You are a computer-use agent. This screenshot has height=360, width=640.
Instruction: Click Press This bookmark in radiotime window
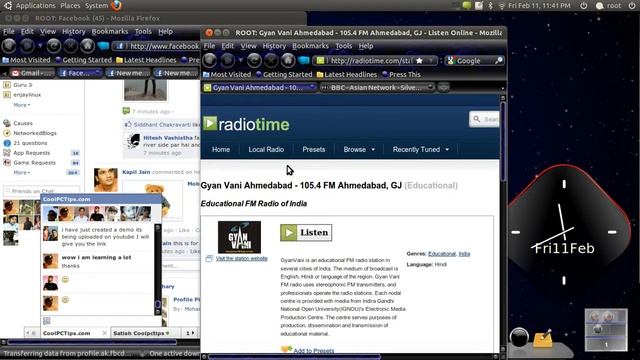point(401,74)
